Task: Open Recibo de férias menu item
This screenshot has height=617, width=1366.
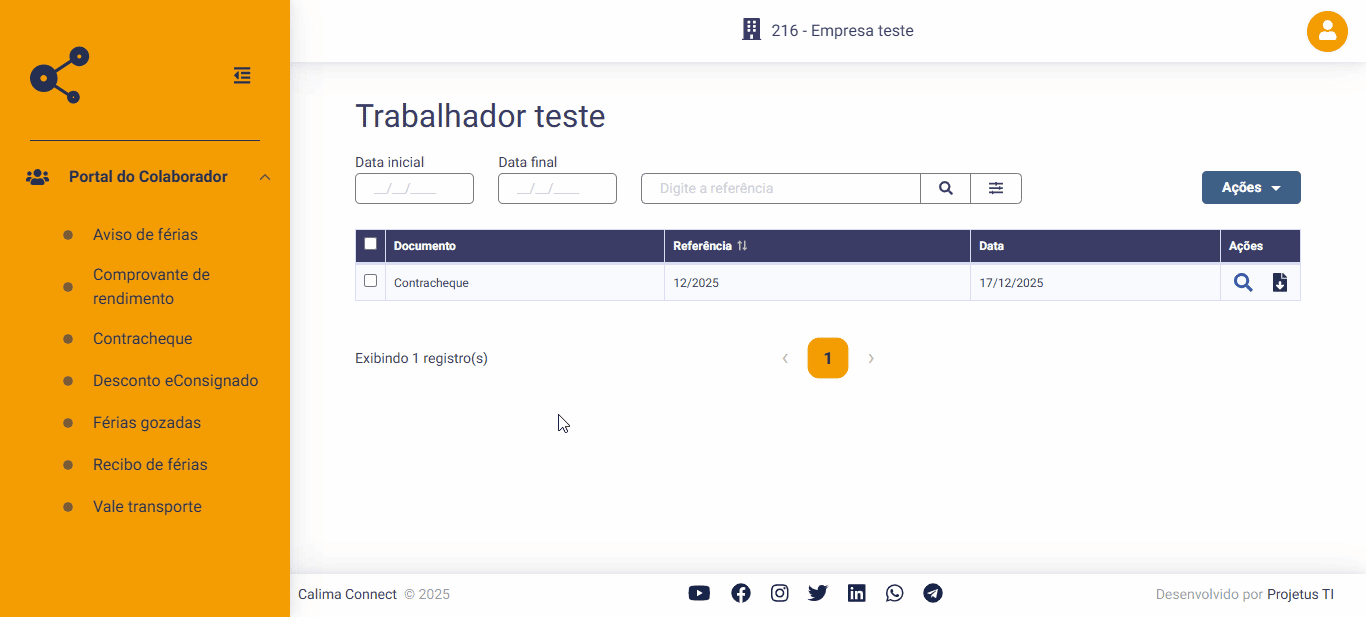Action: (x=150, y=465)
